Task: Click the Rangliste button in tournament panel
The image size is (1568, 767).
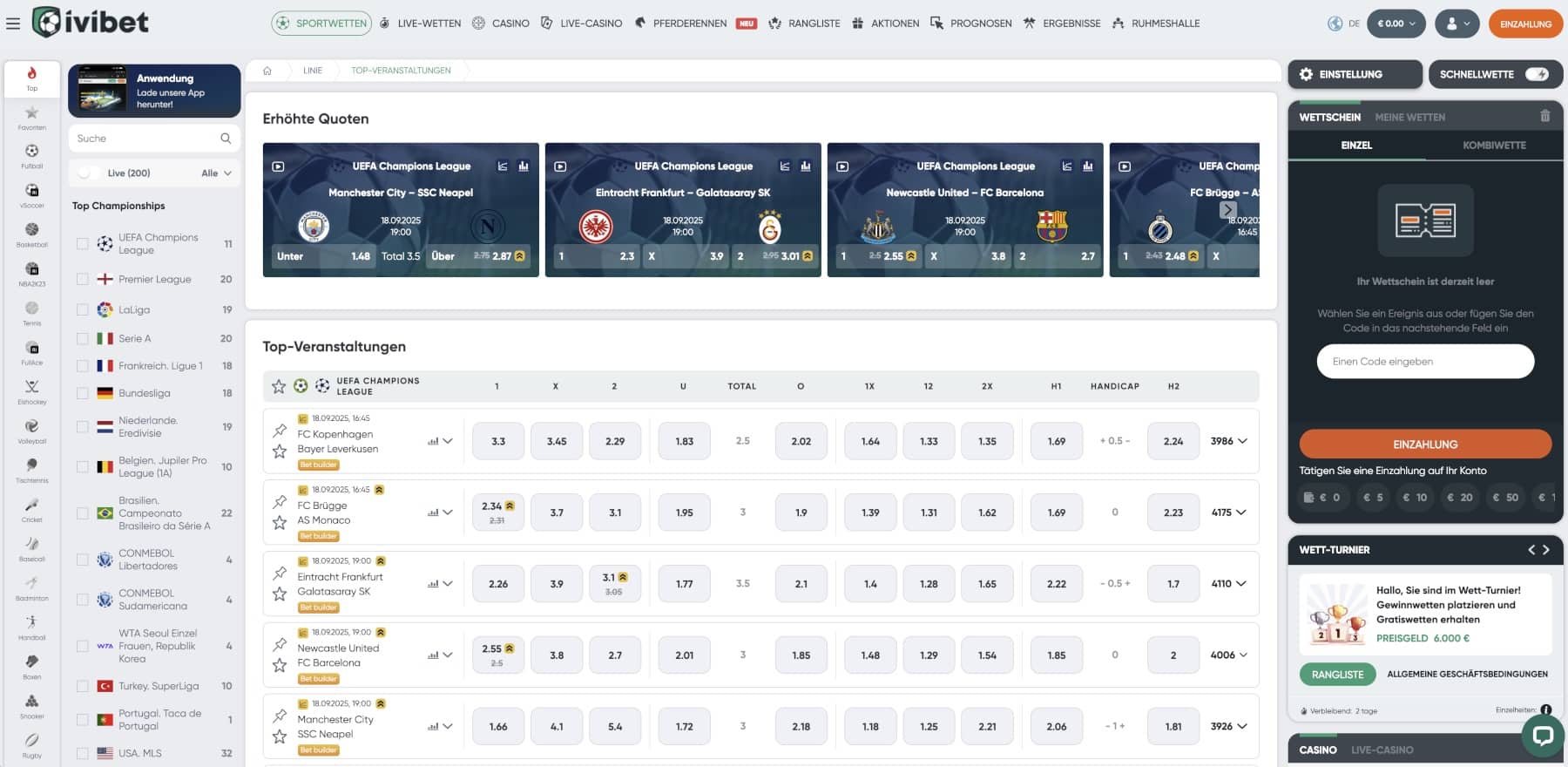Action: tap(1337, 675)
